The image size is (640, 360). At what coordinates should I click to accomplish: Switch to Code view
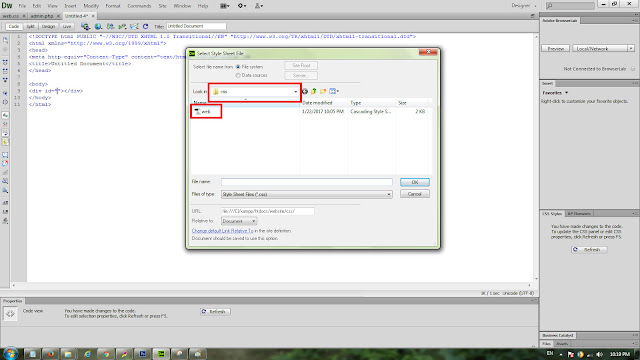point(13,27)
